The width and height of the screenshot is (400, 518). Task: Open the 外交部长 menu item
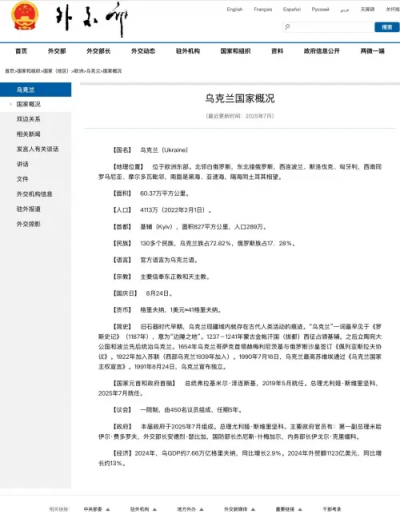click(x=98, y=51)
